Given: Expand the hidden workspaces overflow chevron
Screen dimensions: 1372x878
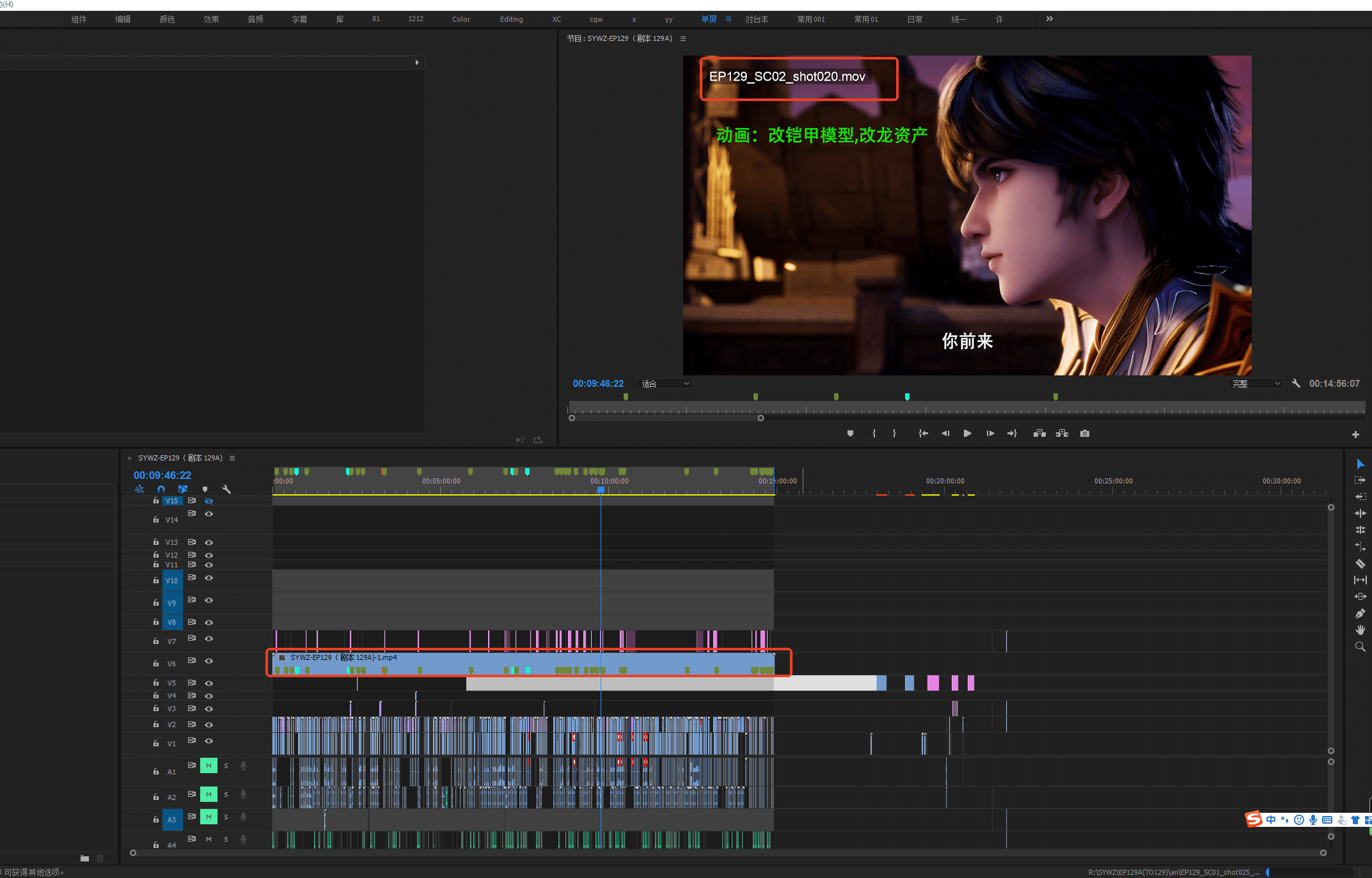Looking at the screenshot, I should pos(1049,19).
